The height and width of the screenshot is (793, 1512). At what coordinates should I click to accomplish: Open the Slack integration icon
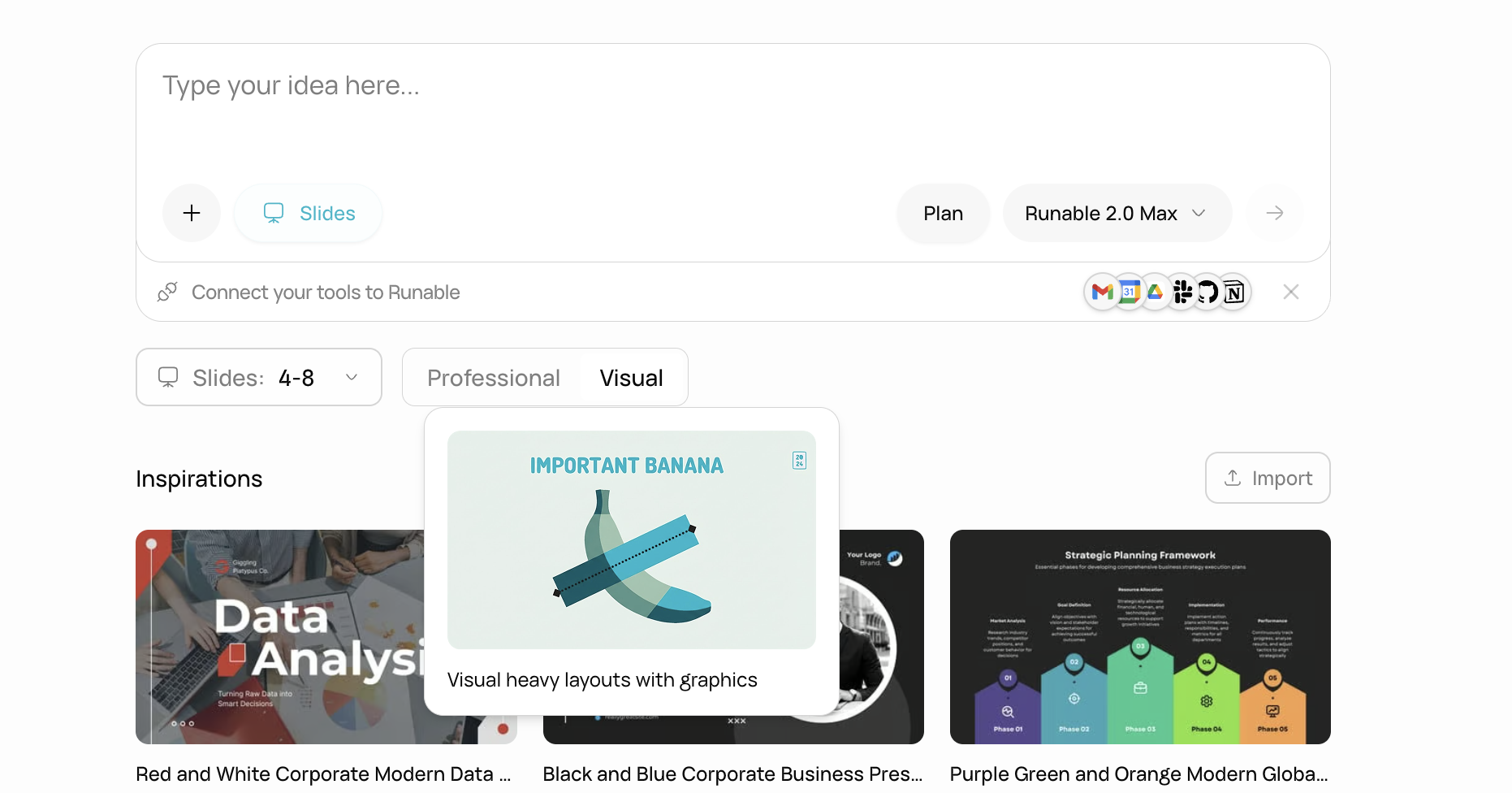coord(1182,292)
